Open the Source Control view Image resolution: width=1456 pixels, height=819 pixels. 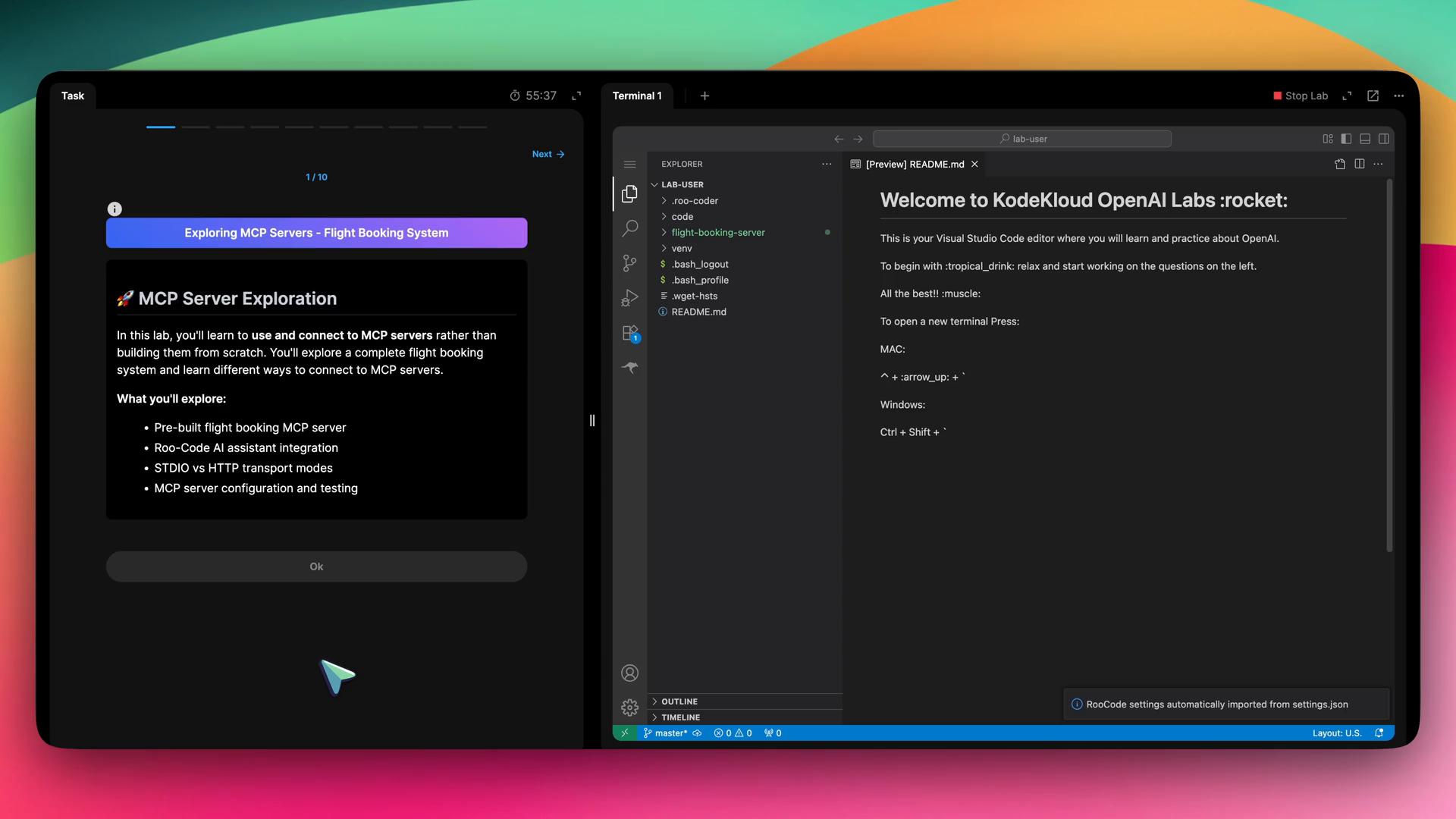click(x=629, y=263)
